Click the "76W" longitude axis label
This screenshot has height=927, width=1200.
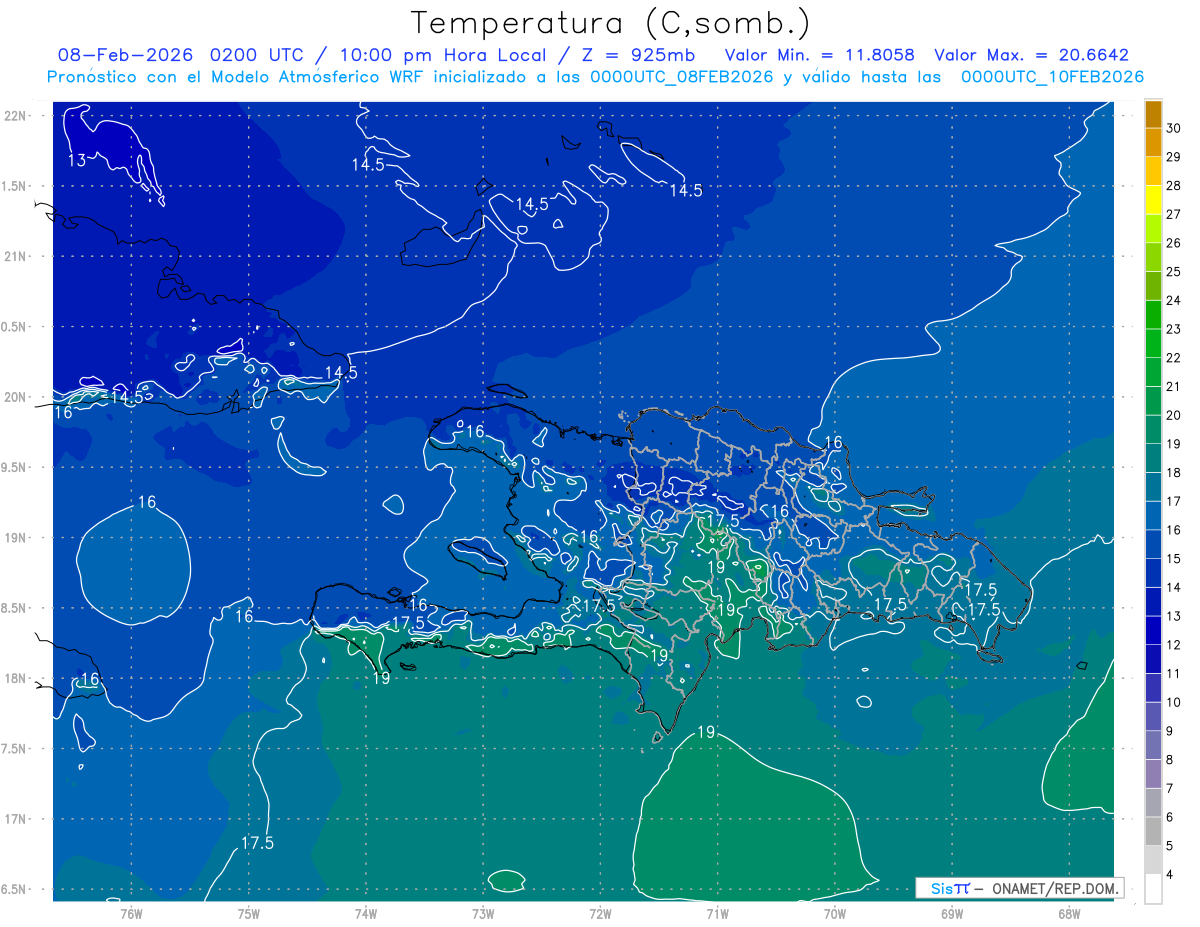131,913
